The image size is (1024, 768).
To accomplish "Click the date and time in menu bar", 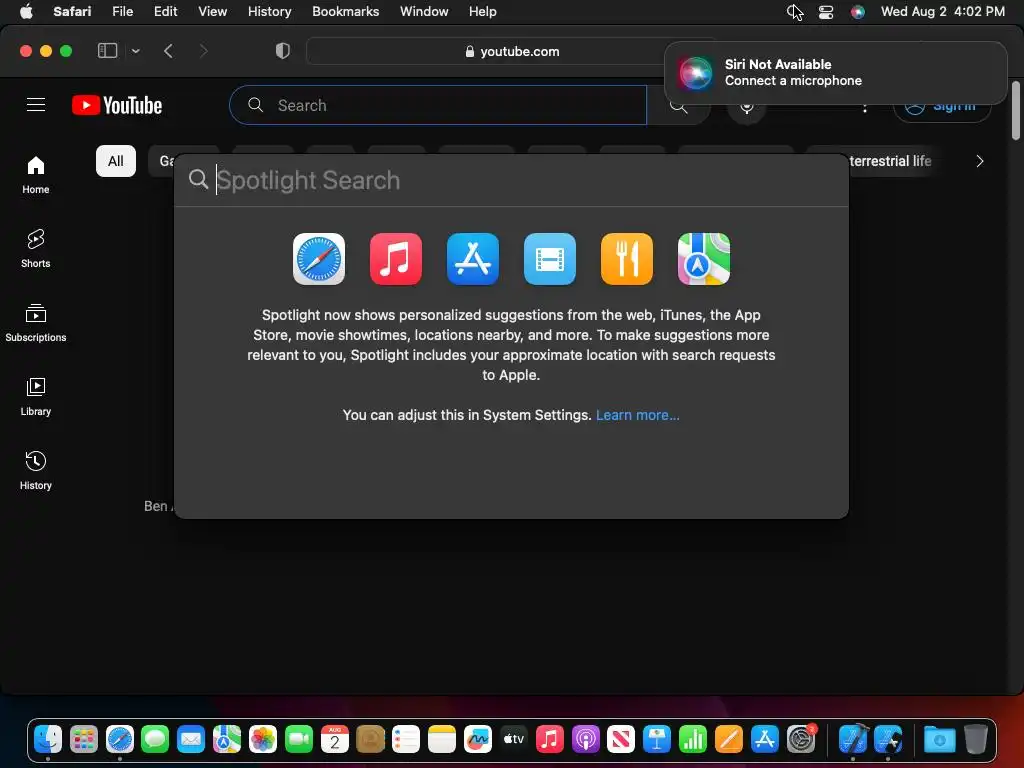I will (942, 11).
